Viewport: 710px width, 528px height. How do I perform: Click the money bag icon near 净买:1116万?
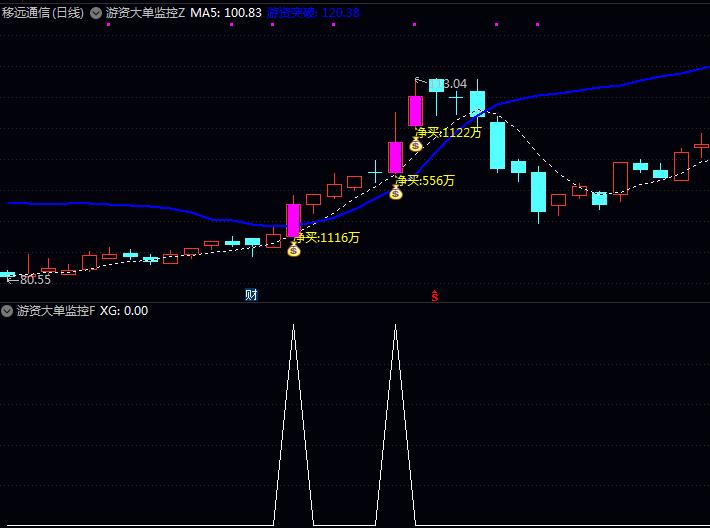pyautogui.click(x=294, y=249)
